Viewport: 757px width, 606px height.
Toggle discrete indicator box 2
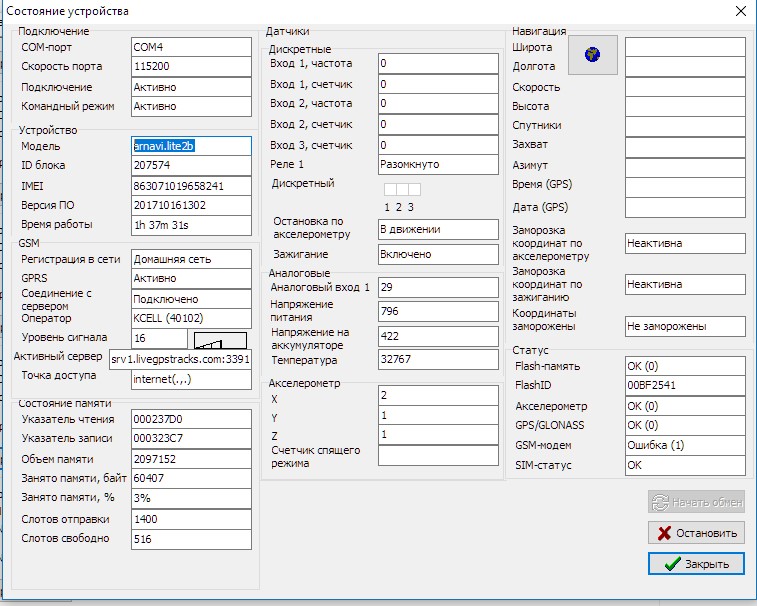point(402,189)
